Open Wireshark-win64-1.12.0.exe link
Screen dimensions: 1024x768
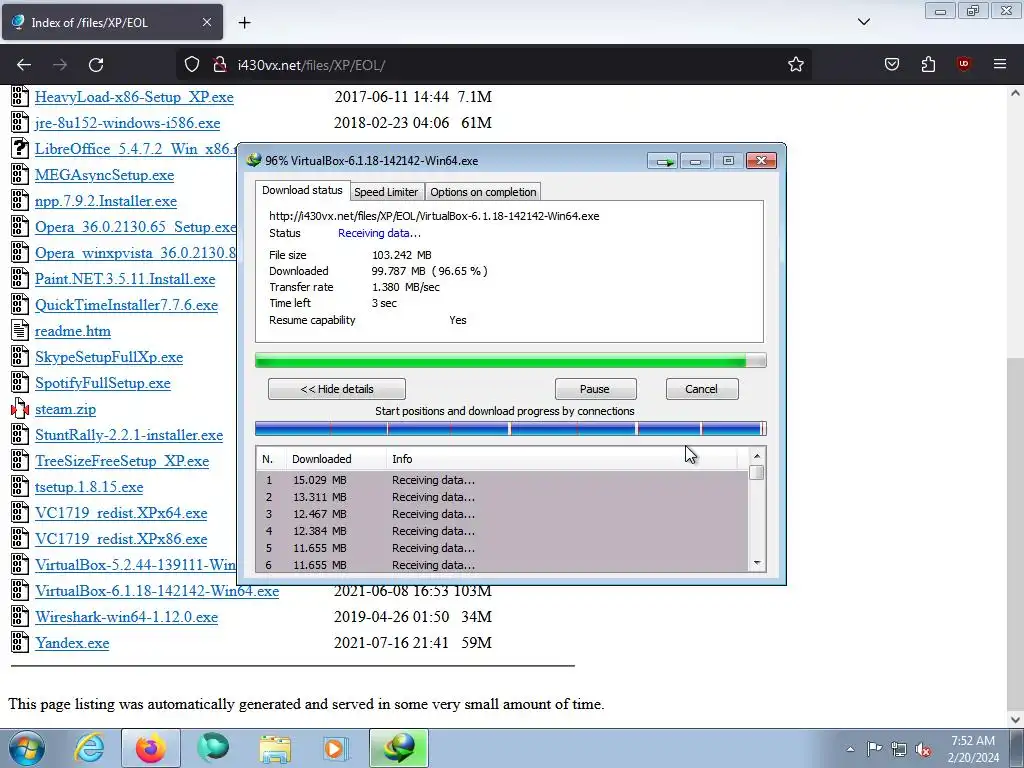click(x=126, y=617)
